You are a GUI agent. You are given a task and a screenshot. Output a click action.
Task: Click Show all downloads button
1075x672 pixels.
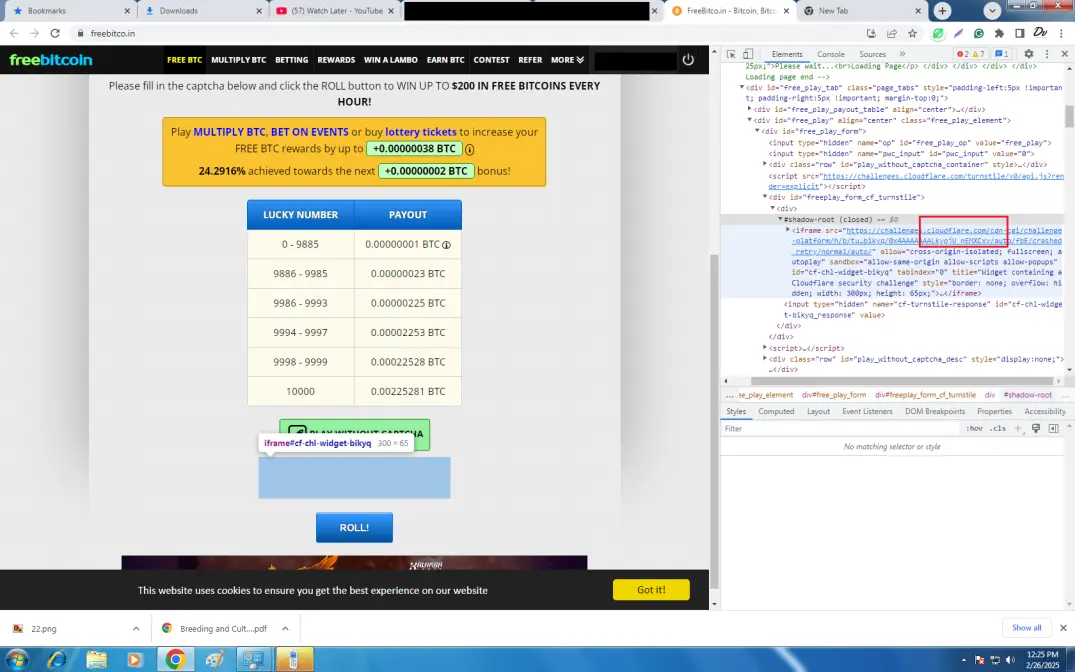[x=1026, y=627]
